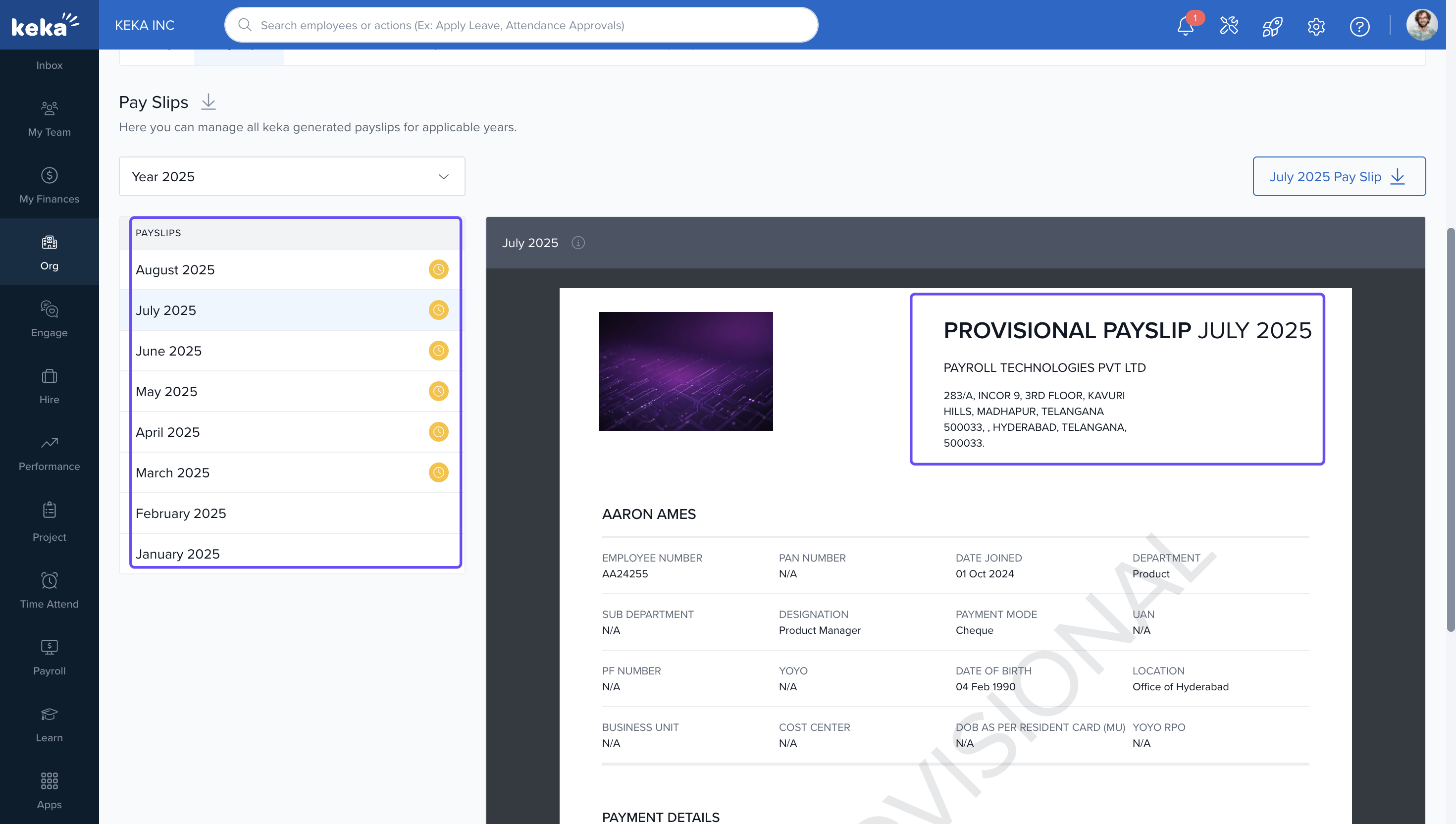Download the July 2025 Pay Slip
This screenshot has height=824, width=1456.
click(1338, 177)
